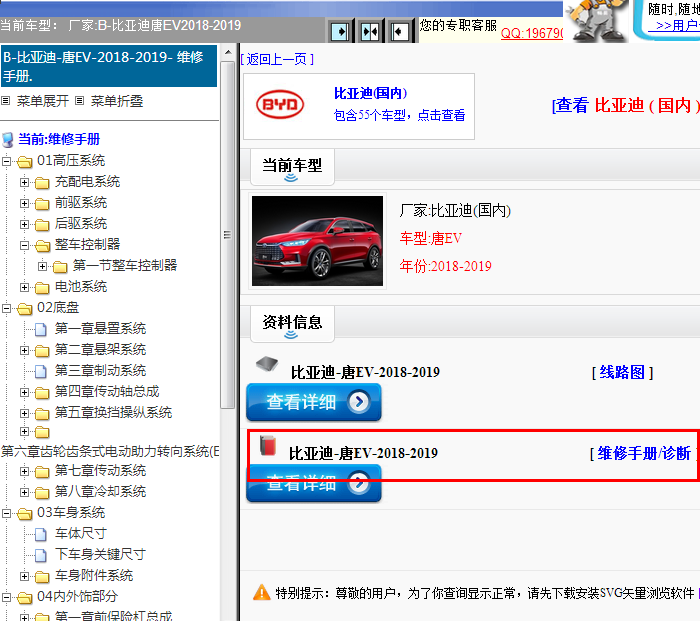Click the 下车身关键尺寸 document icon
700x621 pixels.
click(x=41, y=555)
